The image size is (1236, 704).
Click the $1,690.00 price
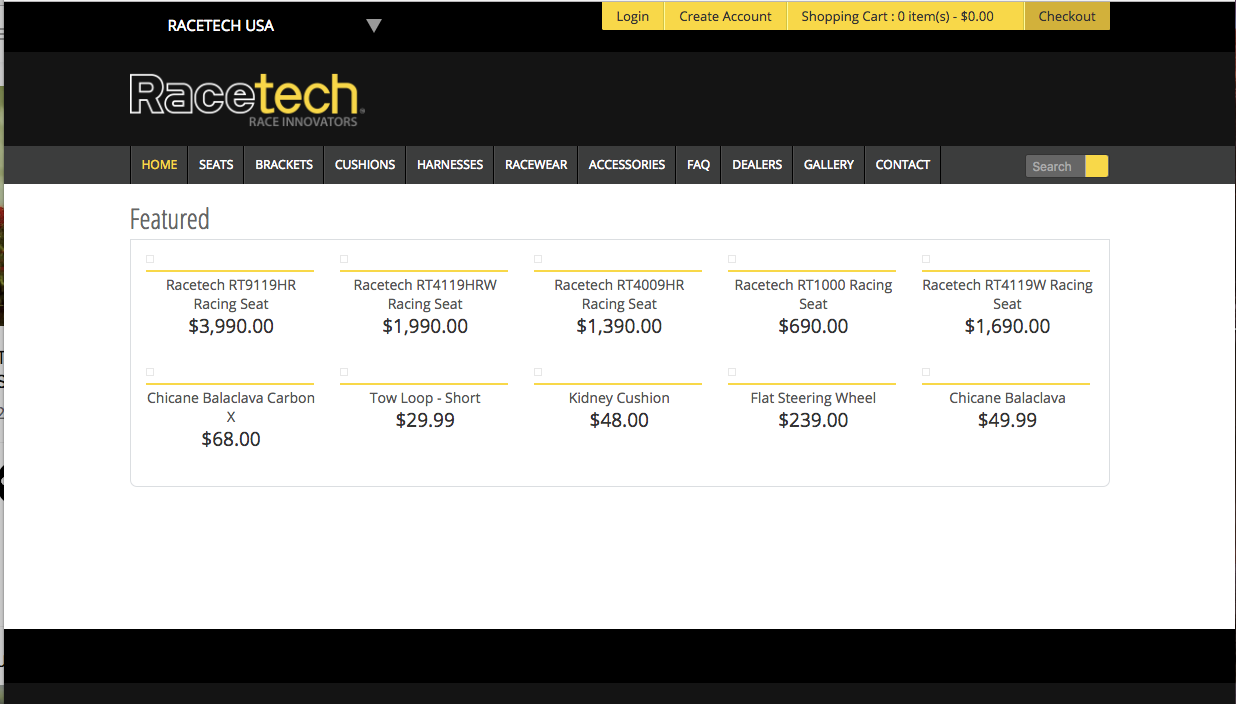pyautogui.click(x=1007, y=326)
